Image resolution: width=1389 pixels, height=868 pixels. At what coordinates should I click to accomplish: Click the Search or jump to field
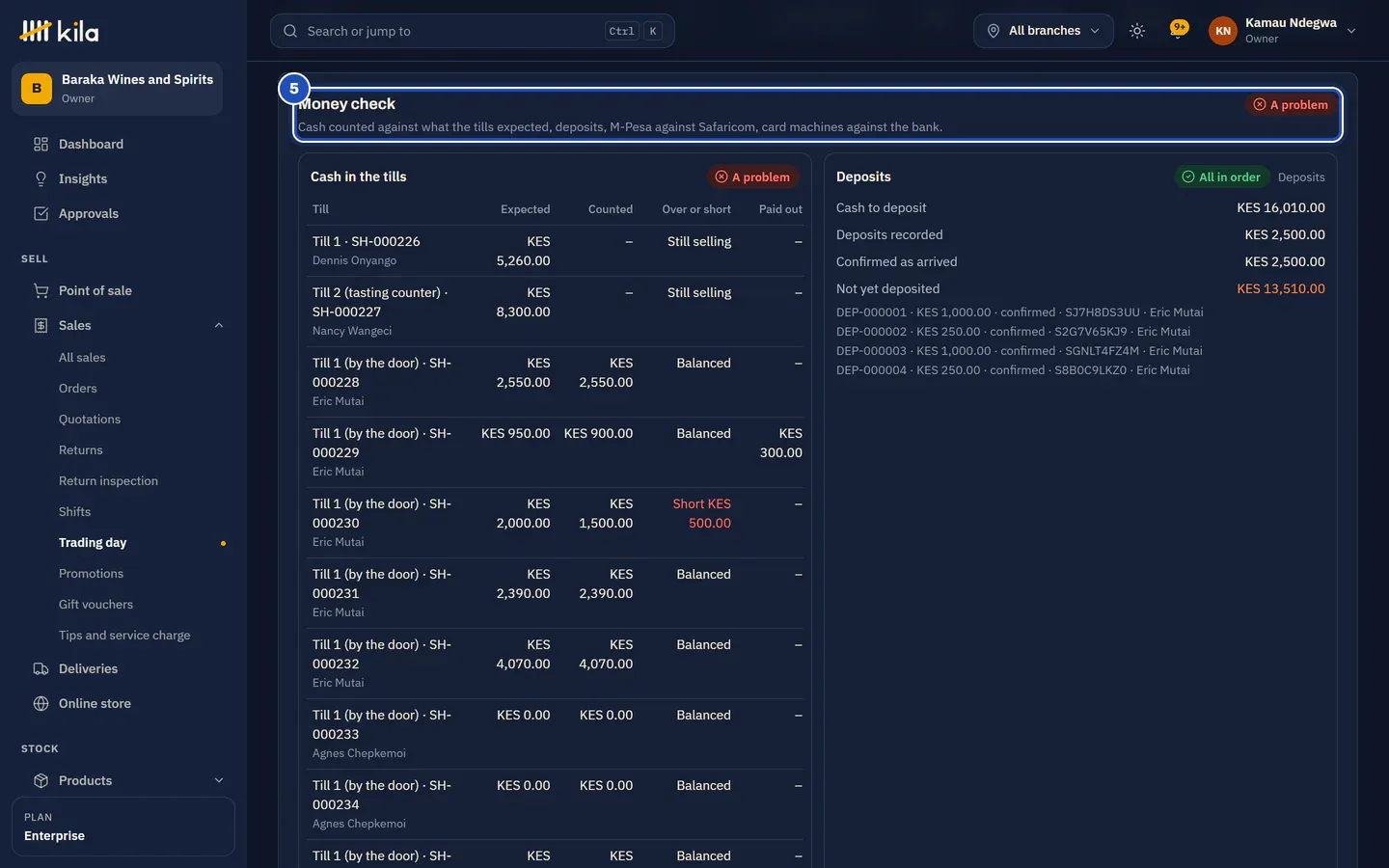pyautogui.click(x=473, y=31)
